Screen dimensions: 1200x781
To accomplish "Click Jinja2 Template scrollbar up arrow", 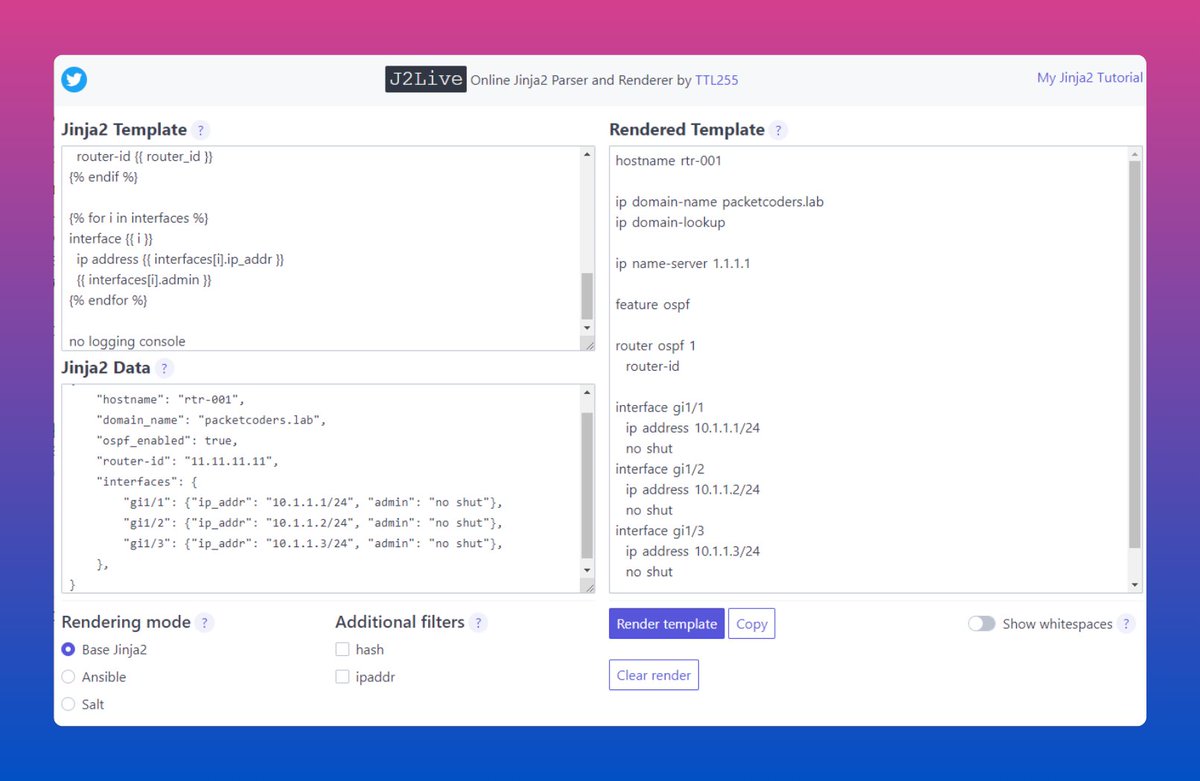I will (x=587, y=154).
